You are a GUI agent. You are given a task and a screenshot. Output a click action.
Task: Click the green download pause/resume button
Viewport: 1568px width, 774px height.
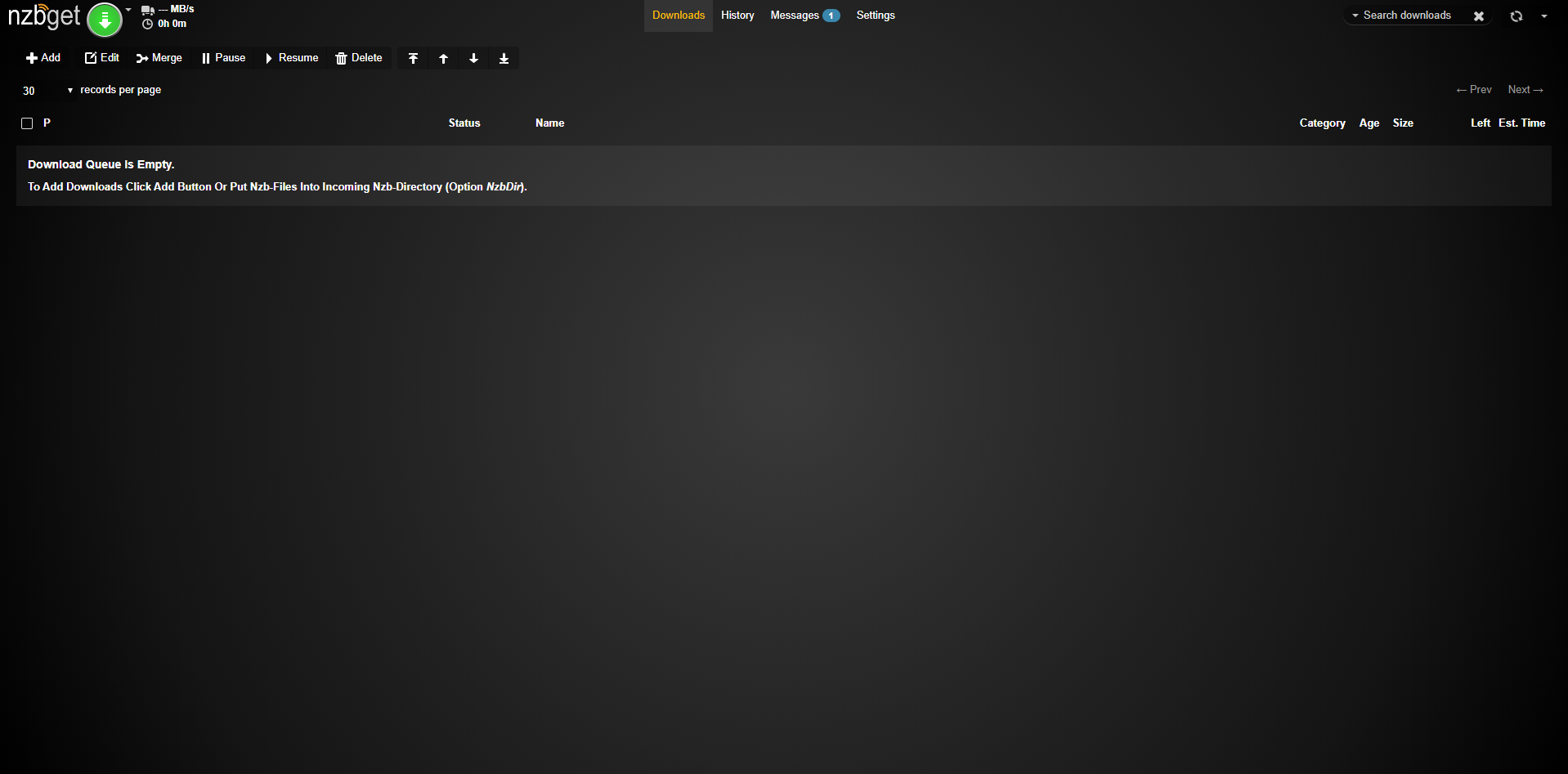click(x=105, y=20)
